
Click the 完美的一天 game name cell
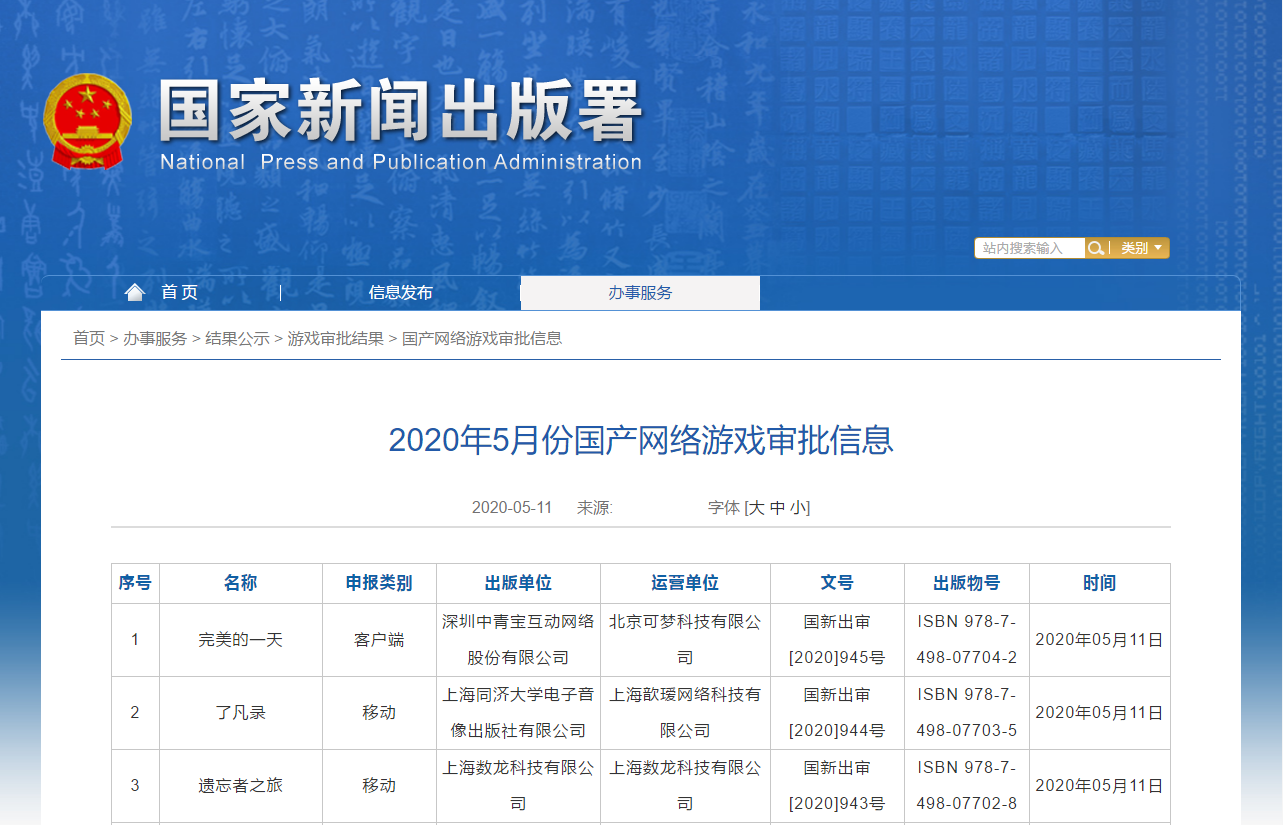coord(241,639)
